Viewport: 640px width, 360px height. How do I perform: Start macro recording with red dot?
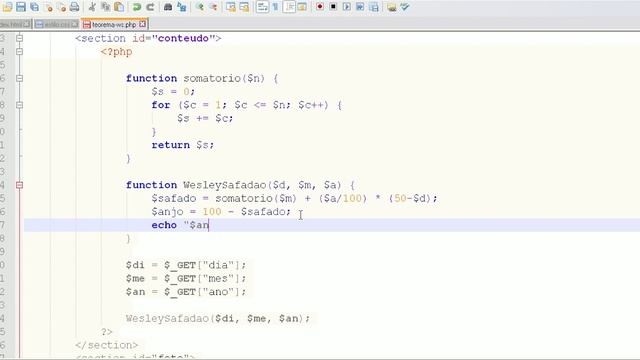(x=320, y=7)
